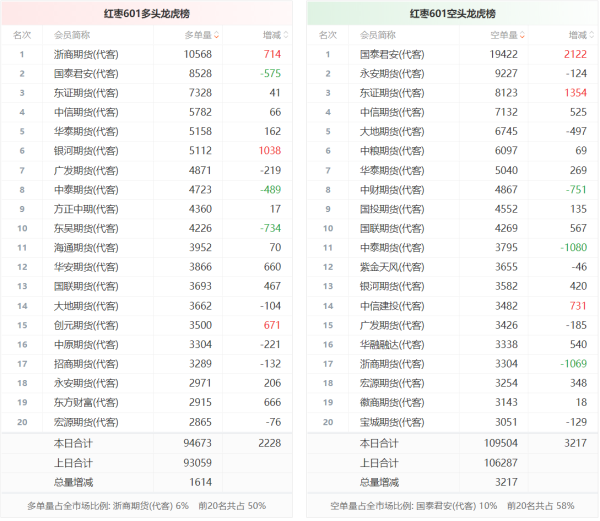Click long volume value 2865
600x521 pixels.
(x=200, y=422)
